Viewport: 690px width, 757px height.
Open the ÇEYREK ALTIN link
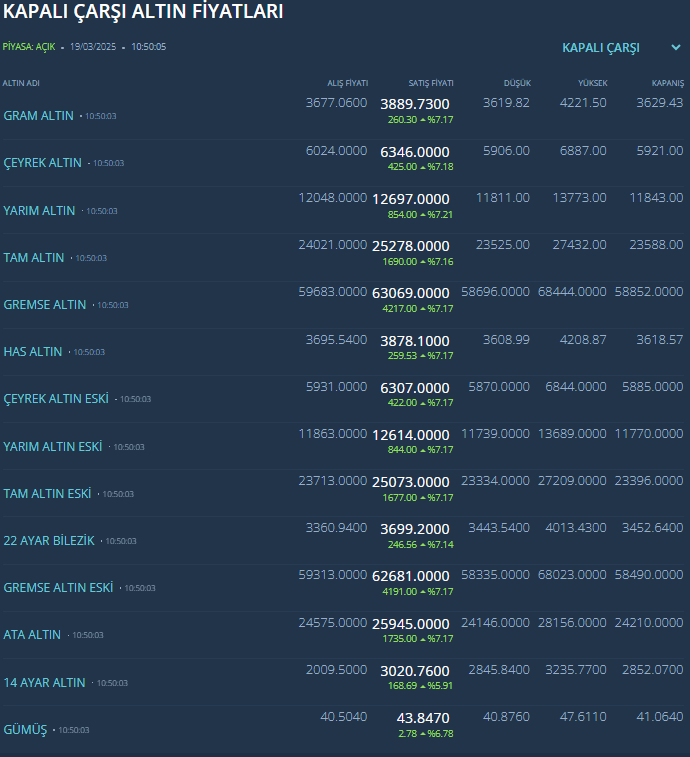(42, 163)
